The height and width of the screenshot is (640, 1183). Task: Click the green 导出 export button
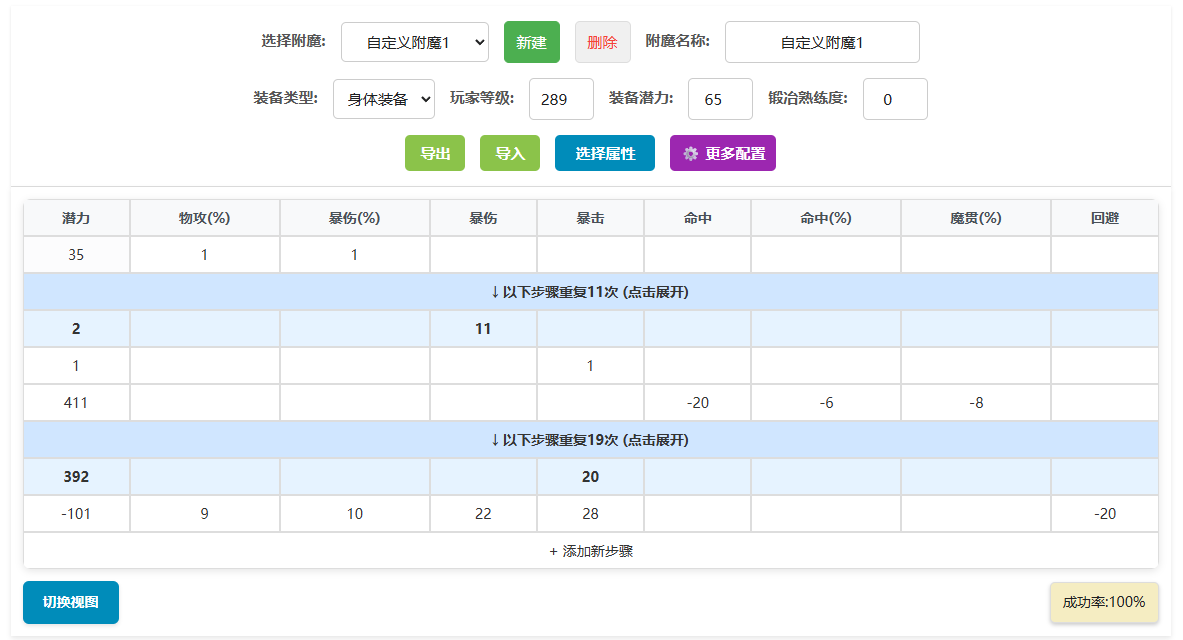click(x=434, y=153)
